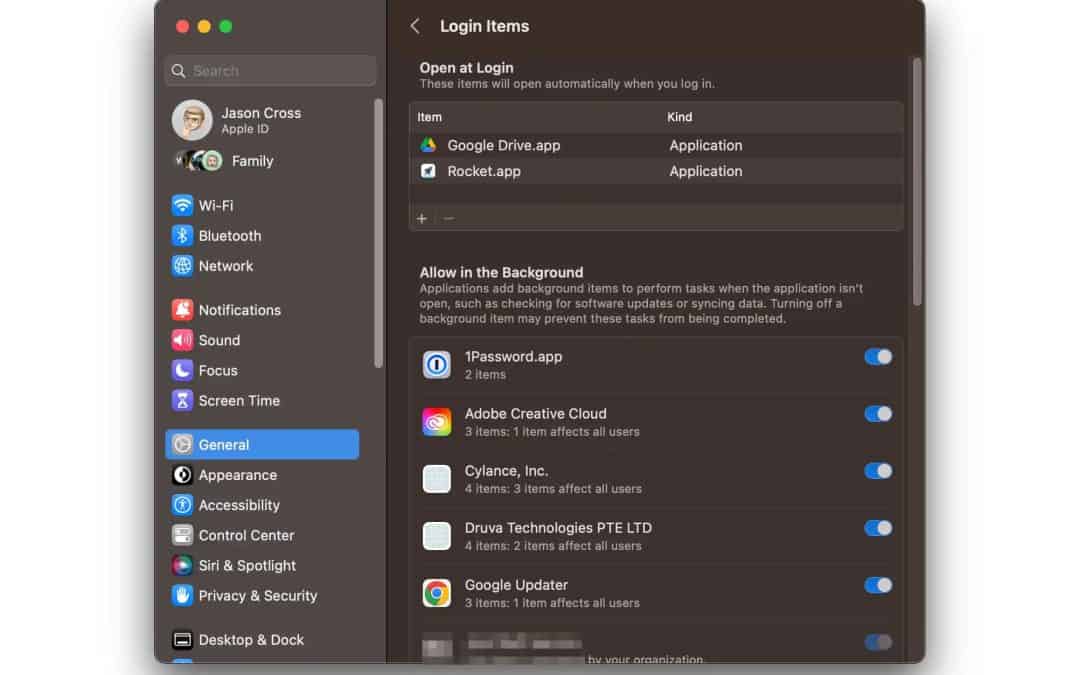Click the Search field in sidebar

(x=270, y=71)
